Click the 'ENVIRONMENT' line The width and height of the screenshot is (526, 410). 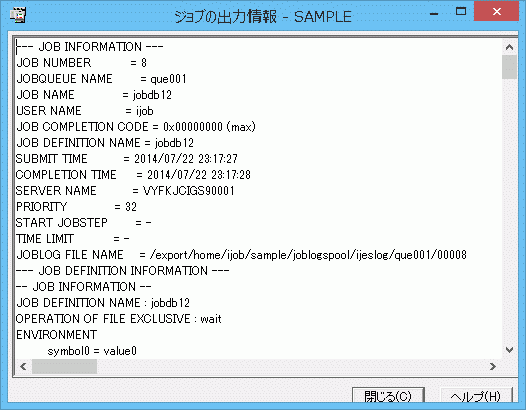click(56, 335)
